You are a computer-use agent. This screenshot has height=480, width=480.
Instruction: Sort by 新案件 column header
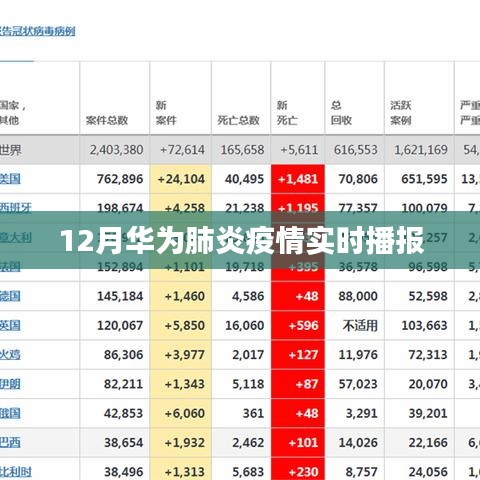pos(166,113)
